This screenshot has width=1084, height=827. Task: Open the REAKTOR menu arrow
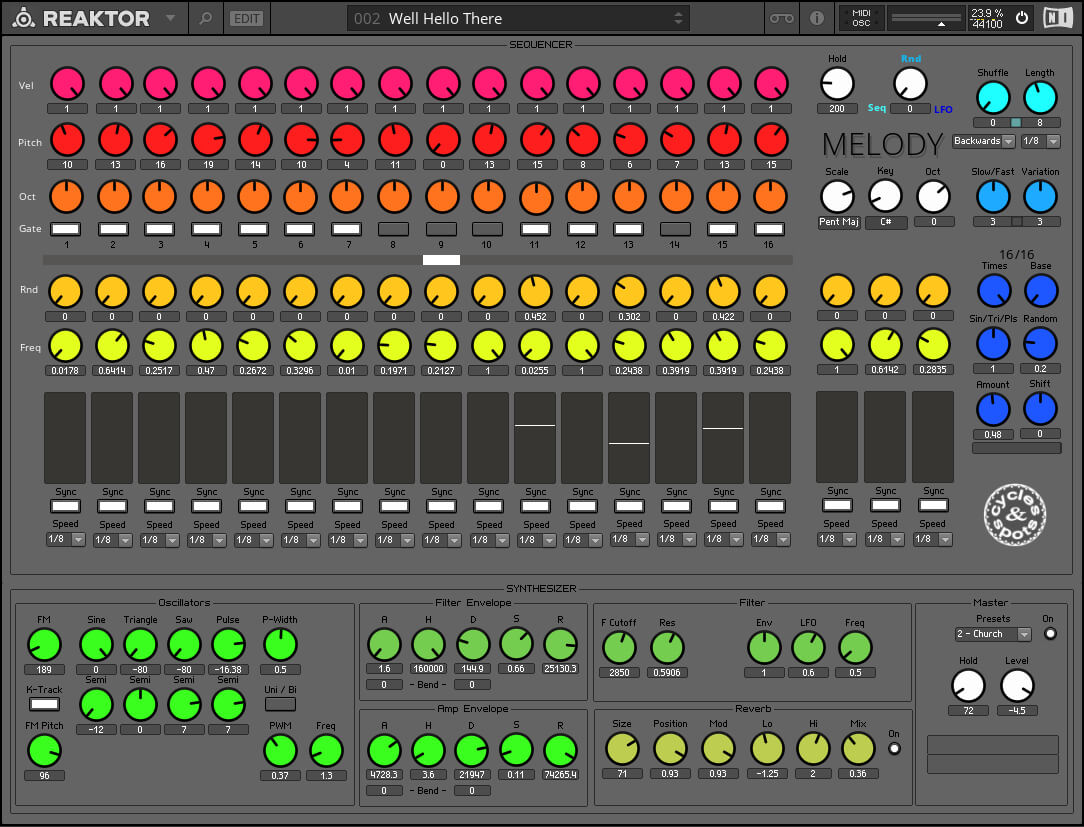pyautogui.click(x=170, y=18)
